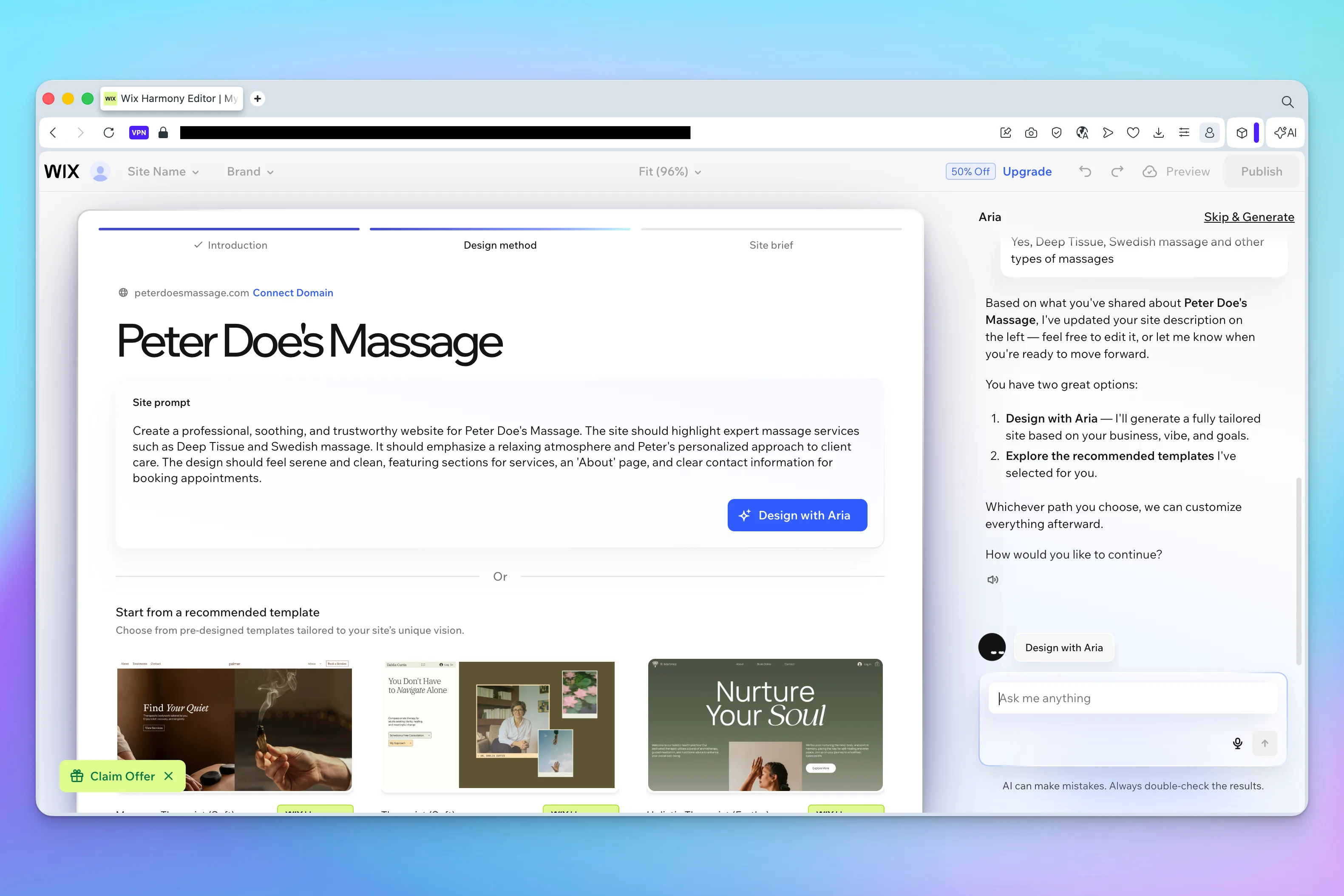Click the WIX logo
This screenshot has width=1344, height=896.
point(62,171)
